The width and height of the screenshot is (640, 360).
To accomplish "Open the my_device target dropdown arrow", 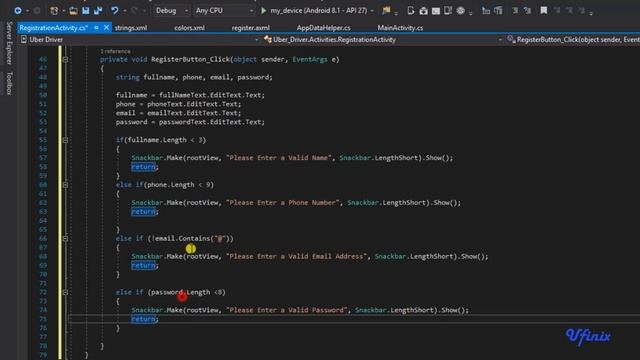I will click(372, 11).
